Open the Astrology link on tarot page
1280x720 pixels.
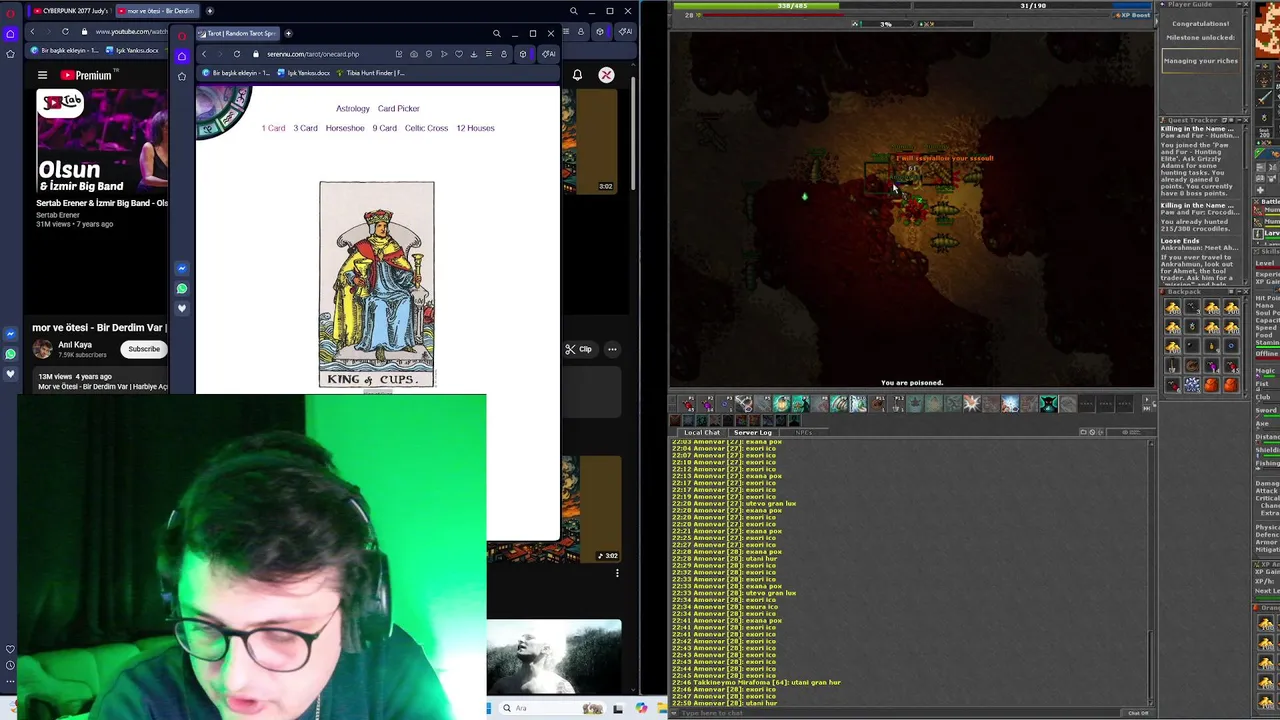[x=352, y=108]
